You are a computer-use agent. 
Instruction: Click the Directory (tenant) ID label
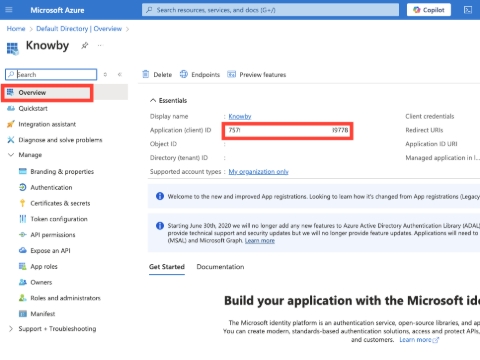click(x=179, y=158)
